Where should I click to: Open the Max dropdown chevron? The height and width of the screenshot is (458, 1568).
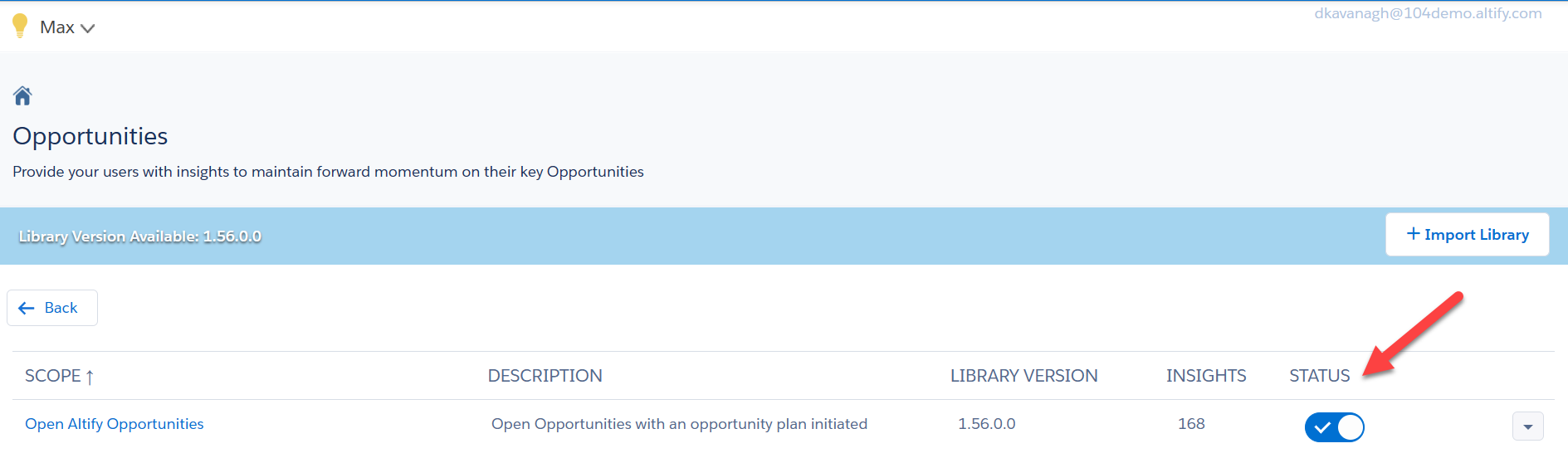[x=87, y=28]
